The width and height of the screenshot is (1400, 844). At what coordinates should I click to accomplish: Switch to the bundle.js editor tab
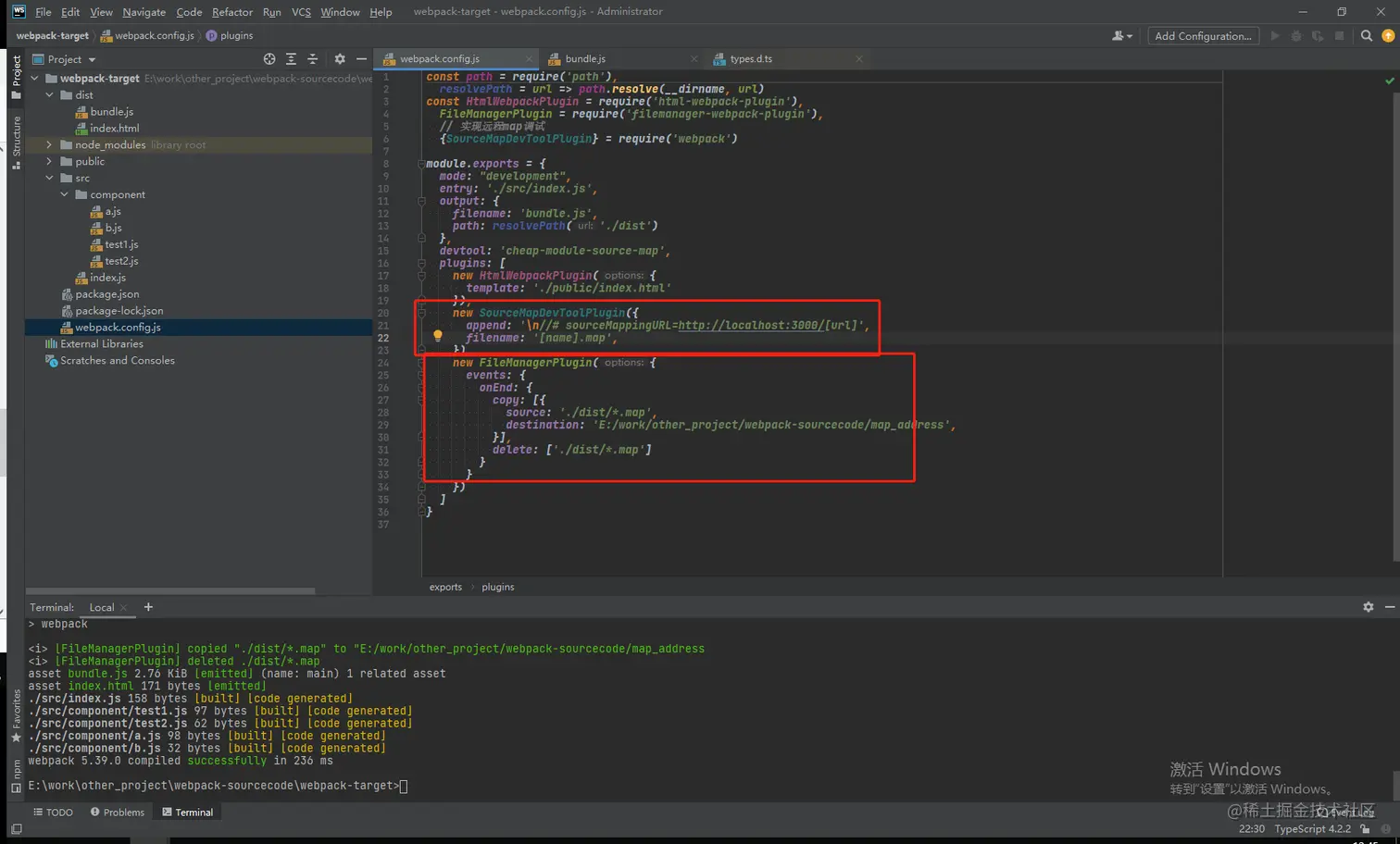tap(585, 59)
